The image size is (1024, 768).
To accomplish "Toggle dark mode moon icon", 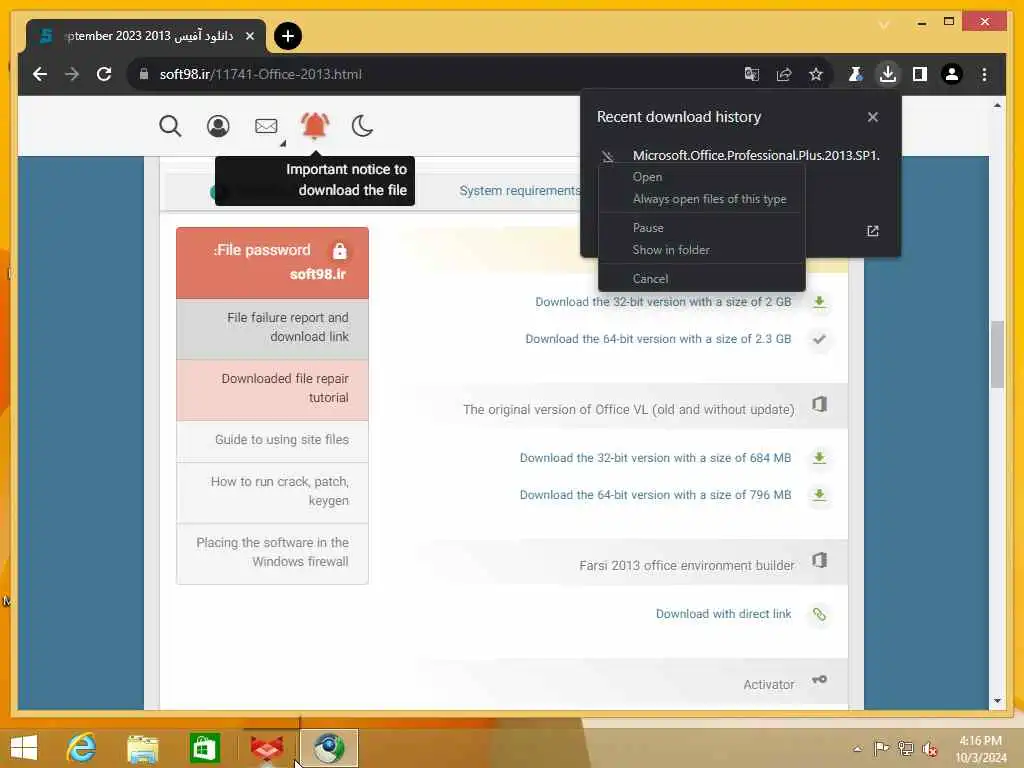I will pos(362,125).
